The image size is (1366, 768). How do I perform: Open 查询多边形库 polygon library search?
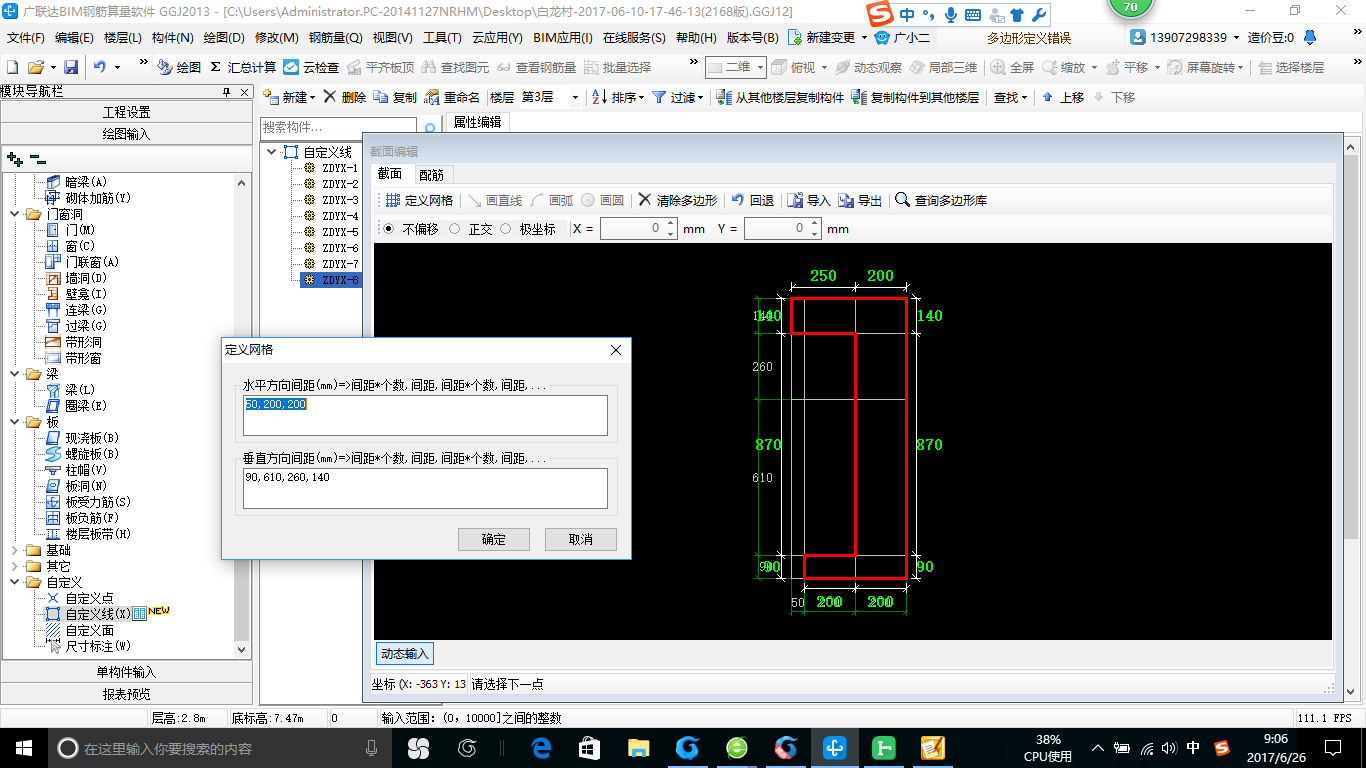941,200
